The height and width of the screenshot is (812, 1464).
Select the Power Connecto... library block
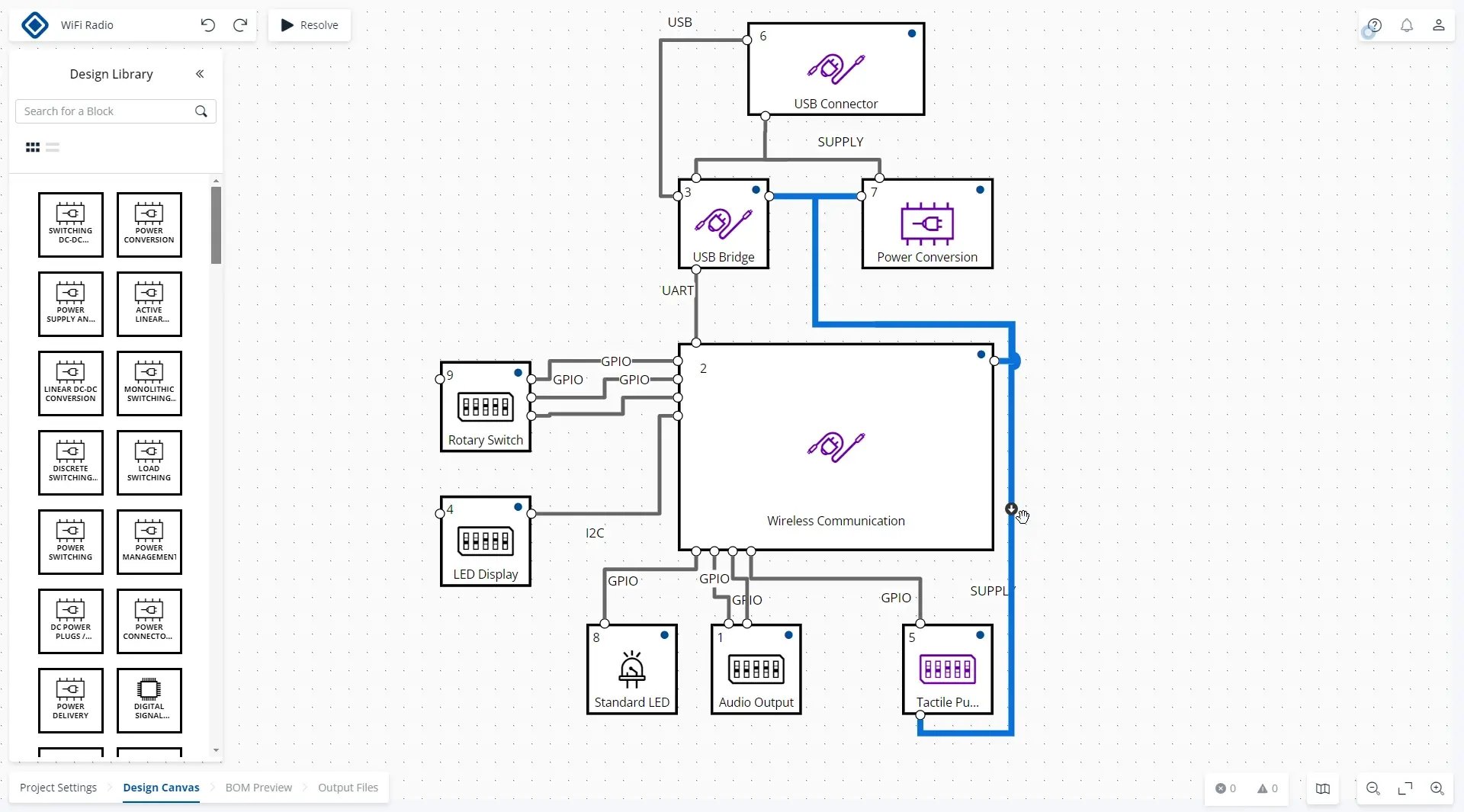pyautogui.click(x=149, y=621)
